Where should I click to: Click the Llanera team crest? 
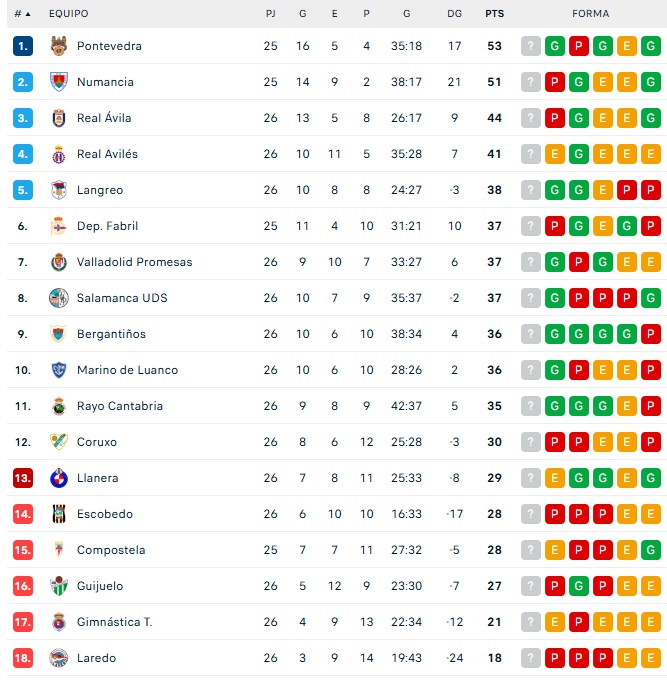[58, 478]
